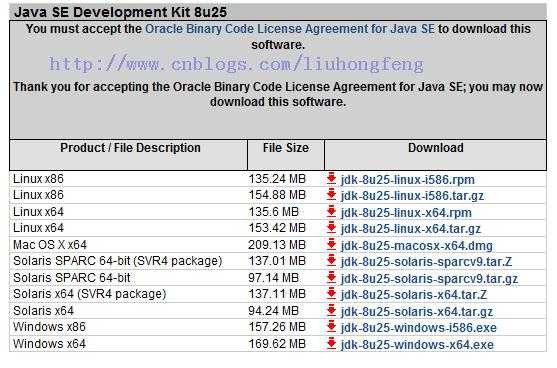Select the Windows x86 description text

tap(49, 327)
